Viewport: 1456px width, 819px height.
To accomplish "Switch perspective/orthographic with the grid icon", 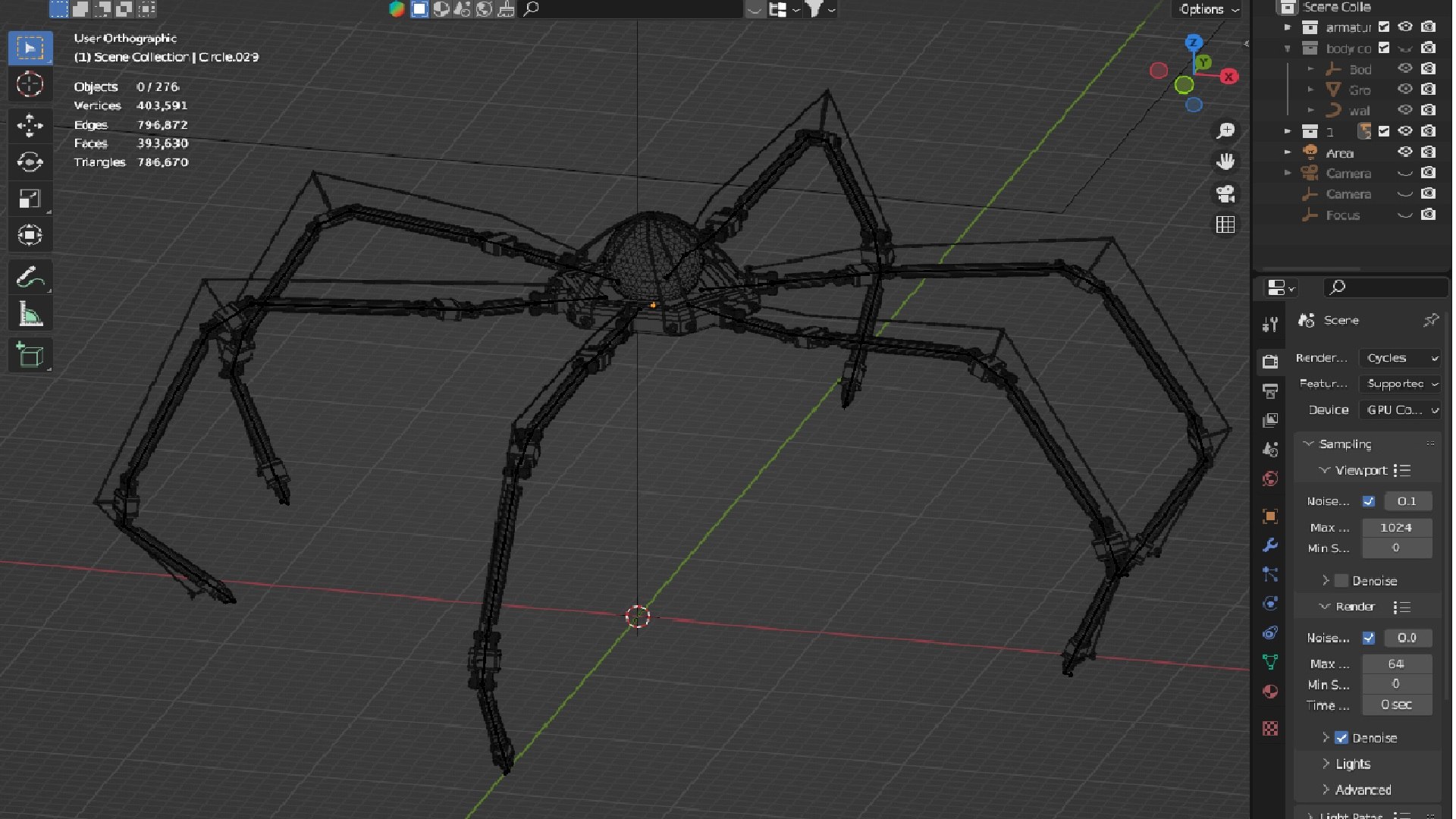I will click(1225, 225).
